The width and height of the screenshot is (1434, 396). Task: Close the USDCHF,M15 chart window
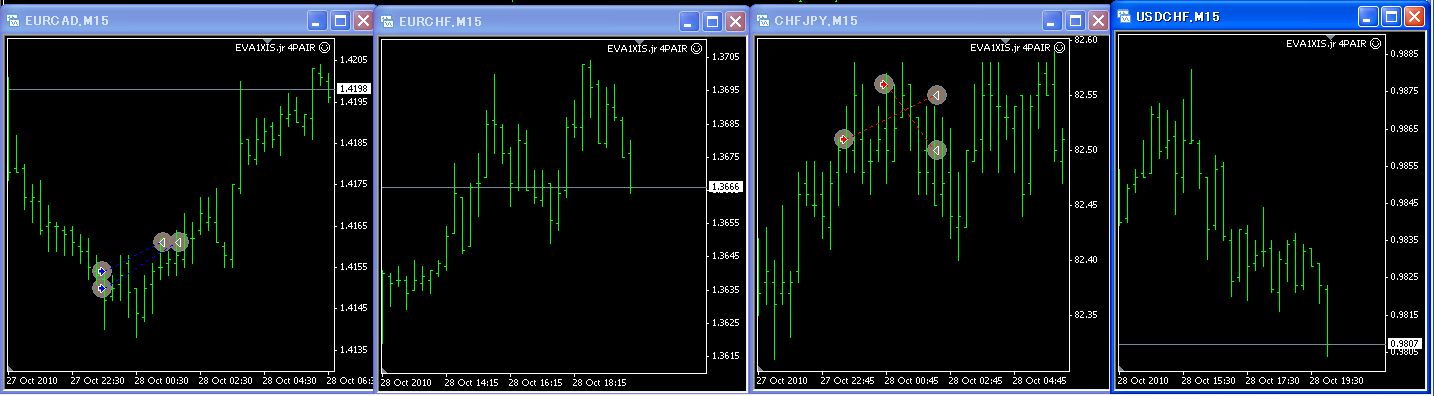pos(1414,16)
